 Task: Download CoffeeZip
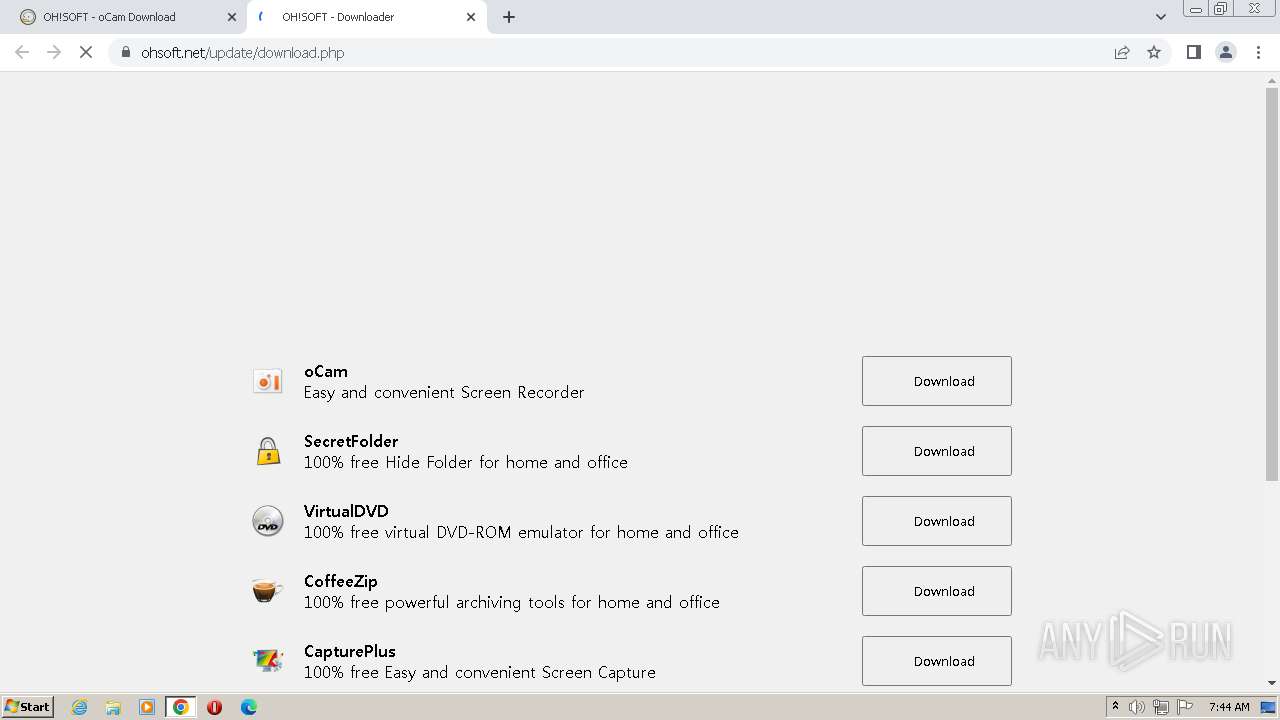click(937, 591)
